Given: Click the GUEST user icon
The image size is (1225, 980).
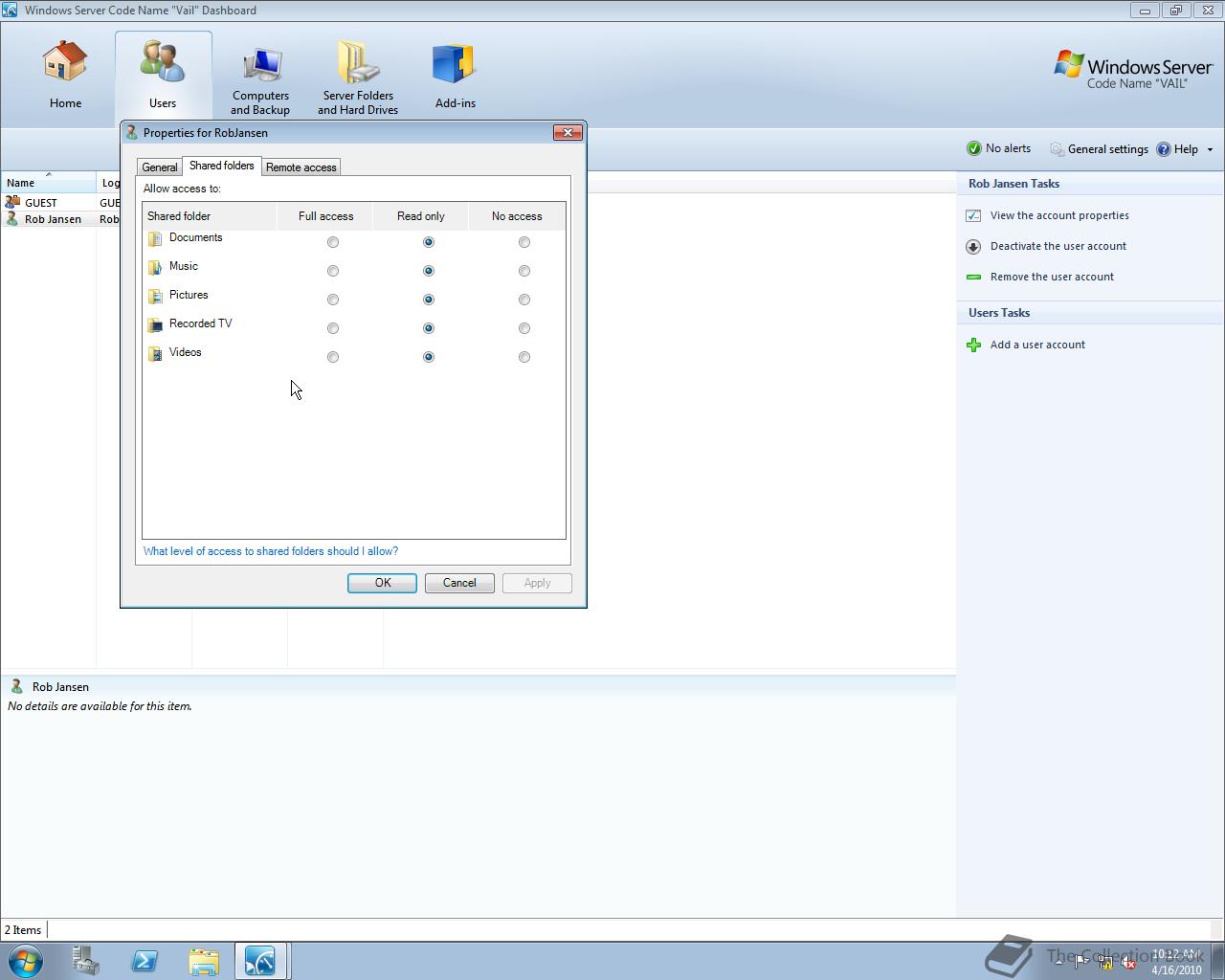Looking at the screenshot, I should [x=12, y=202].
